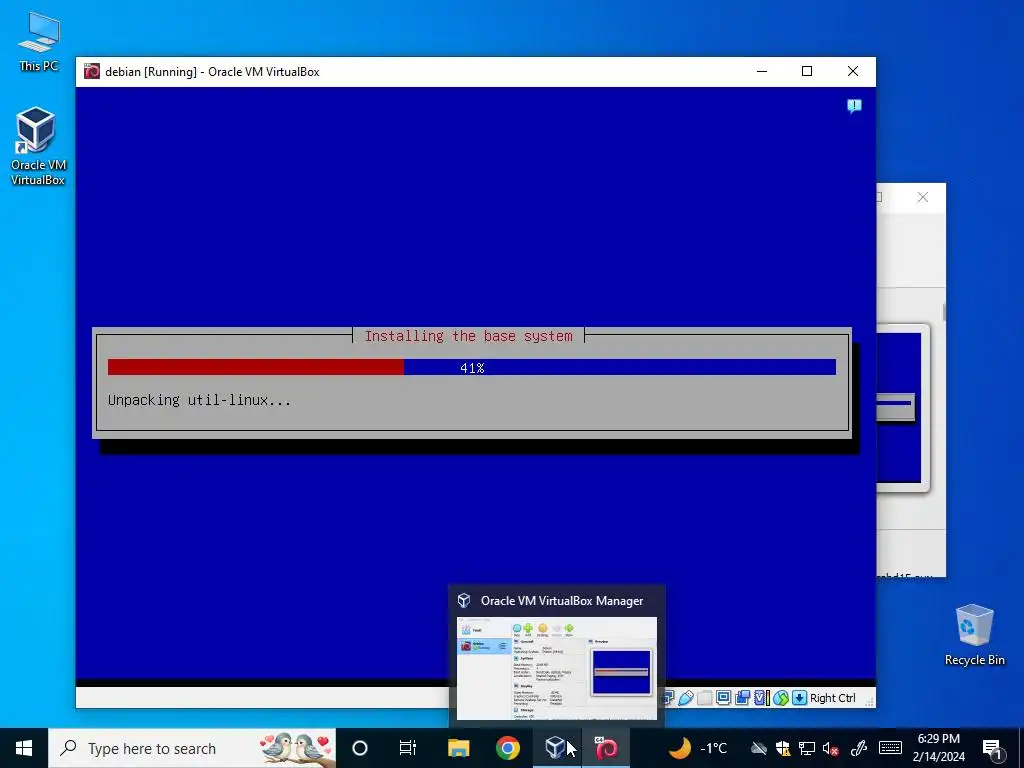The image size is (1024, 768).
Task: Open Windows Security shield tray icon
Action: coord(782,748)
